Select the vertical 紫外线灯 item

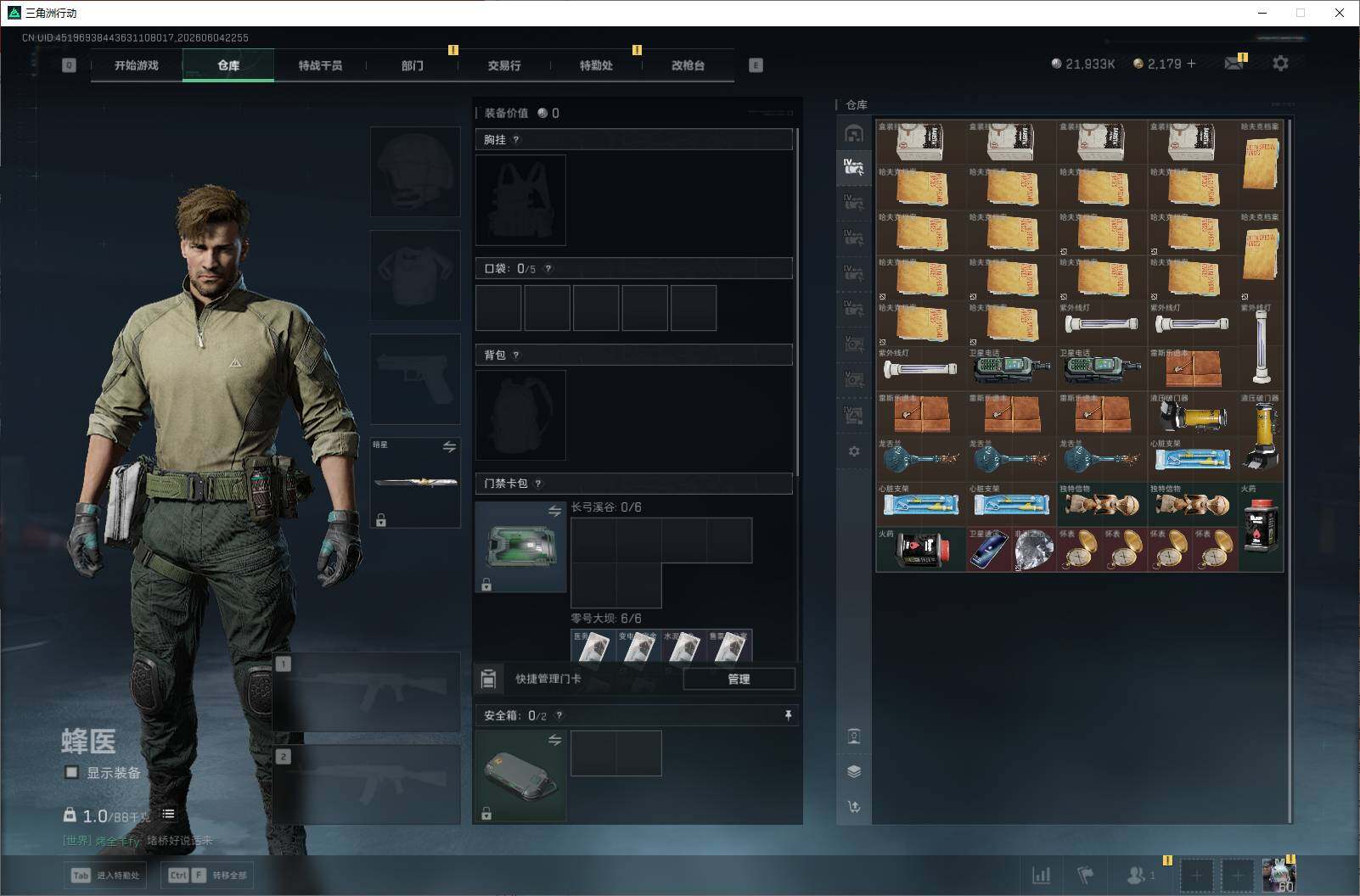pyautogui.click(x=1261, y=345)
